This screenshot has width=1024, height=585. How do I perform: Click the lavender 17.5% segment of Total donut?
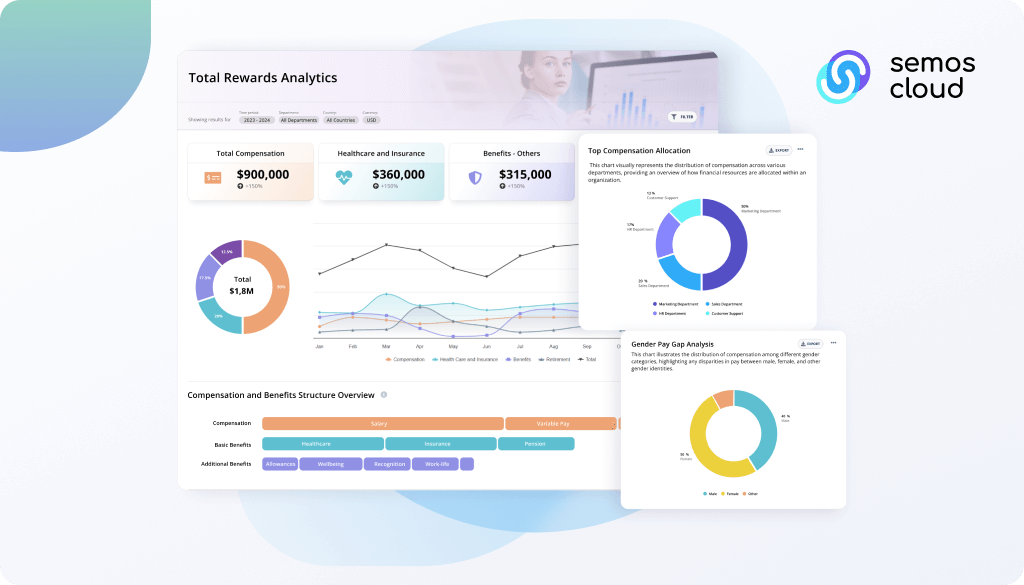pyautogui.click(x=206, y=278)
